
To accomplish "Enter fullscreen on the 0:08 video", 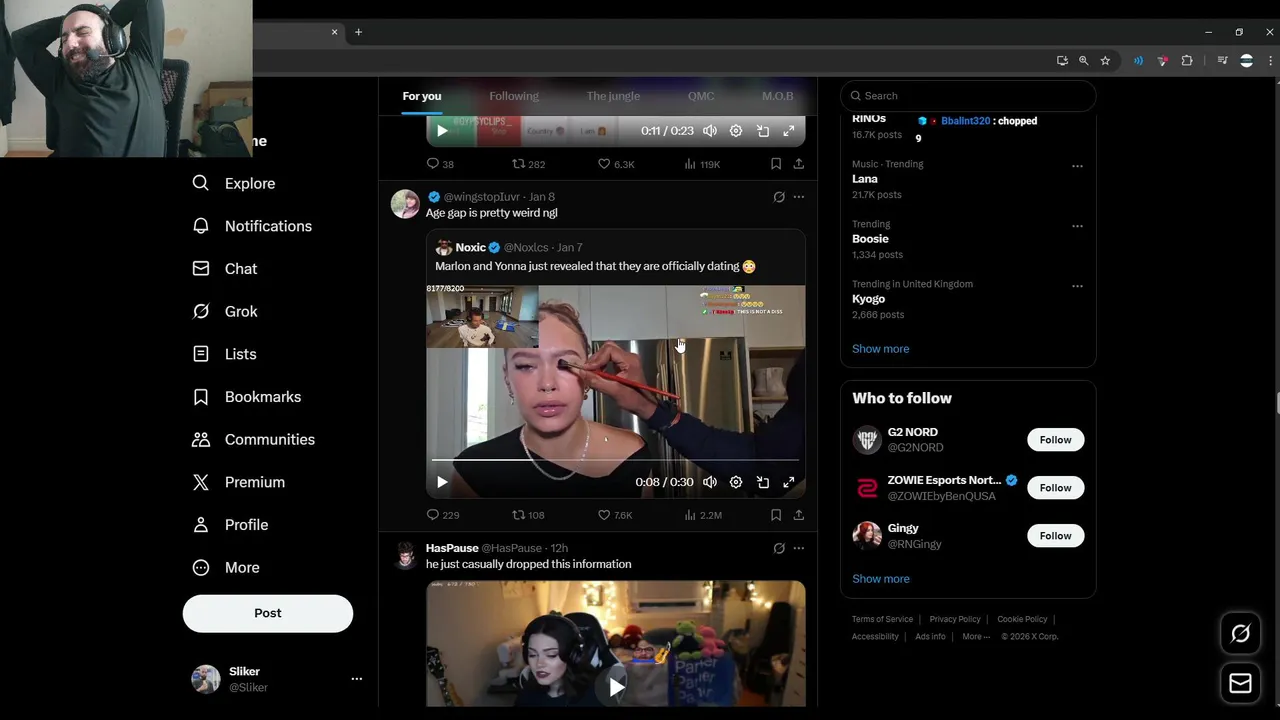I will coord(789,482).
